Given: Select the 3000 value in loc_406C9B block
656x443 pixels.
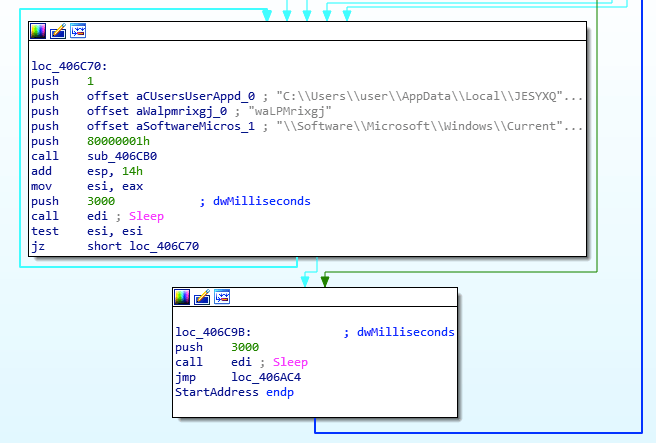Looking at the screenshot, I should [x=245, y=347].
